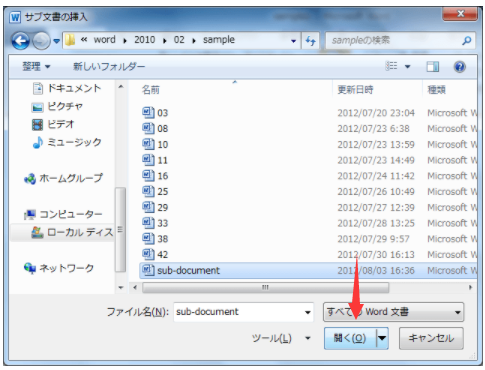The image size is (485, 370).
Task: Click the magnifier search icon
Action: point(467,40)
